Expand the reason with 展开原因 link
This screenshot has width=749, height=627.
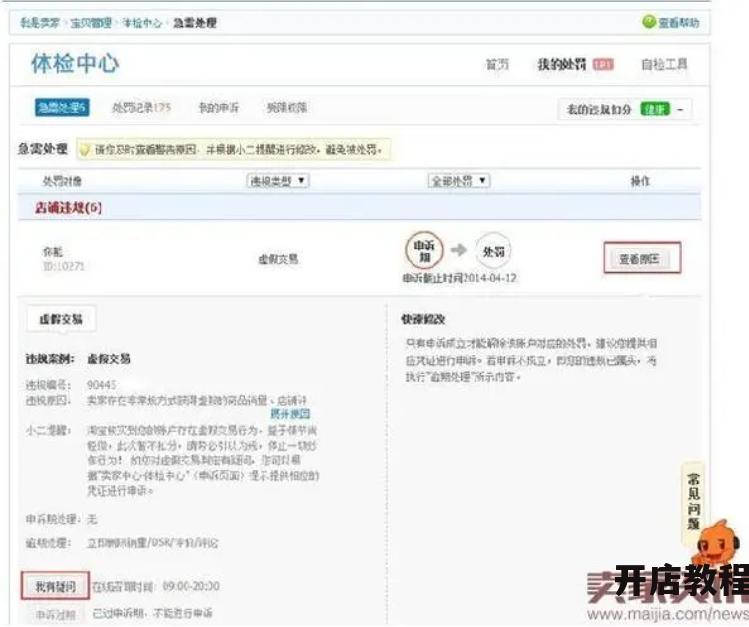[290, 414]
